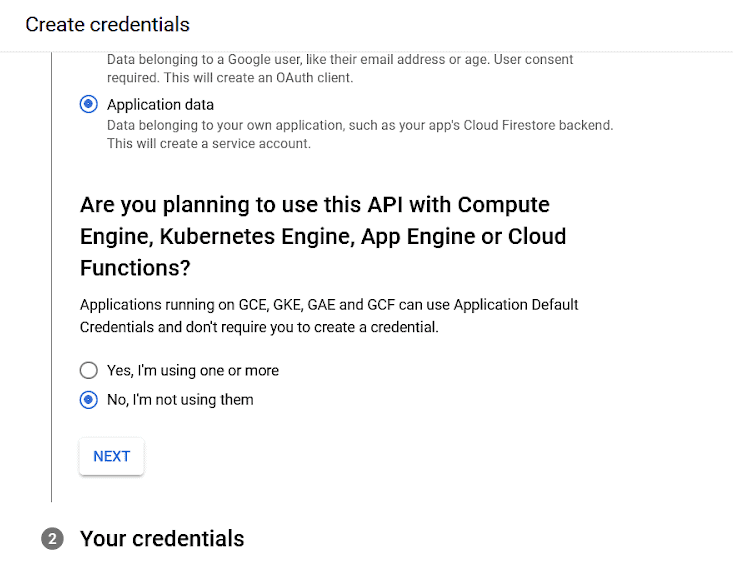Select the 'No, I'm not using them' radio
This screenshot has height=571, width=733.
coord(89,400)
